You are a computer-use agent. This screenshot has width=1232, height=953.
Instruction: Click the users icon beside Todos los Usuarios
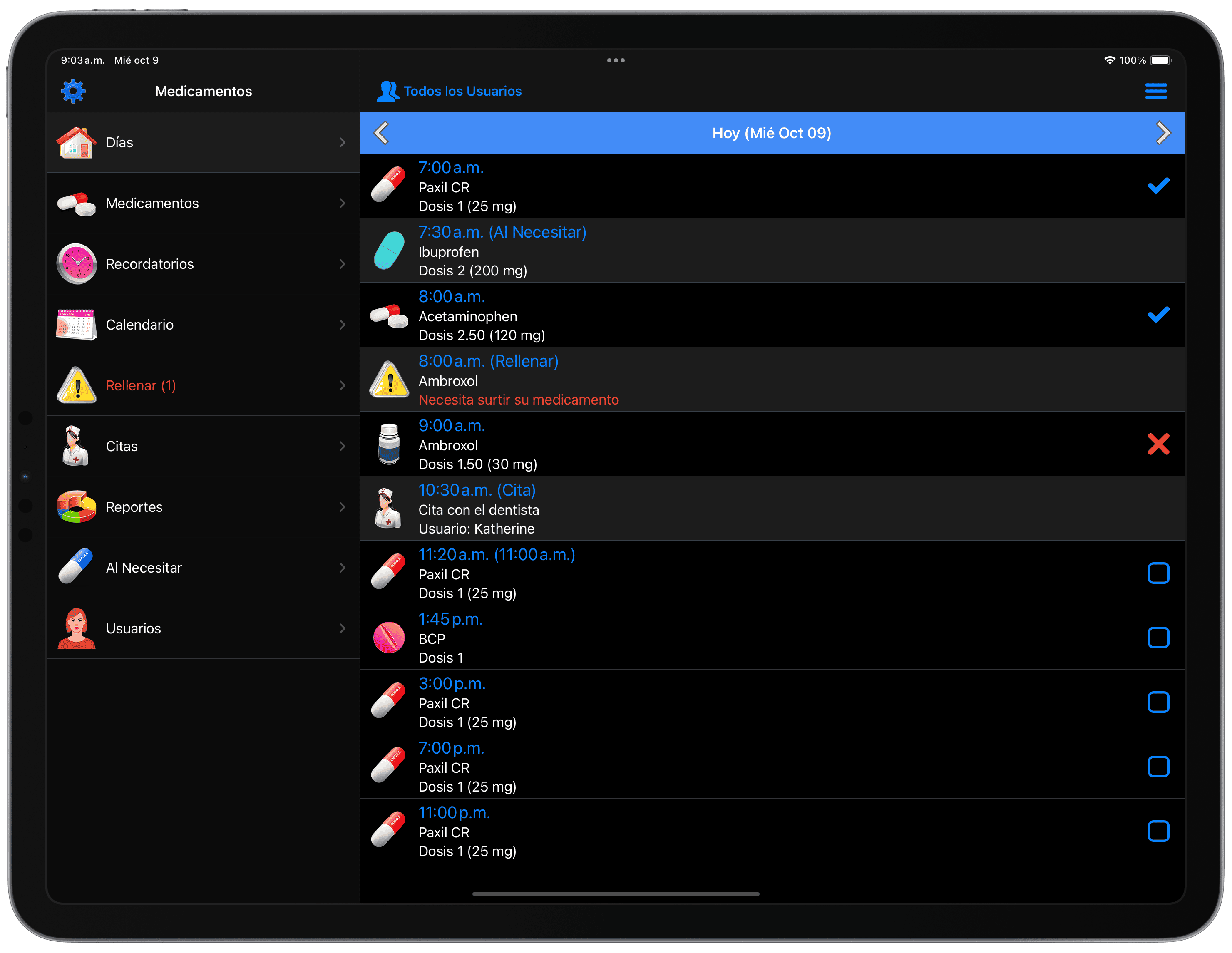[x=388, y=92]
